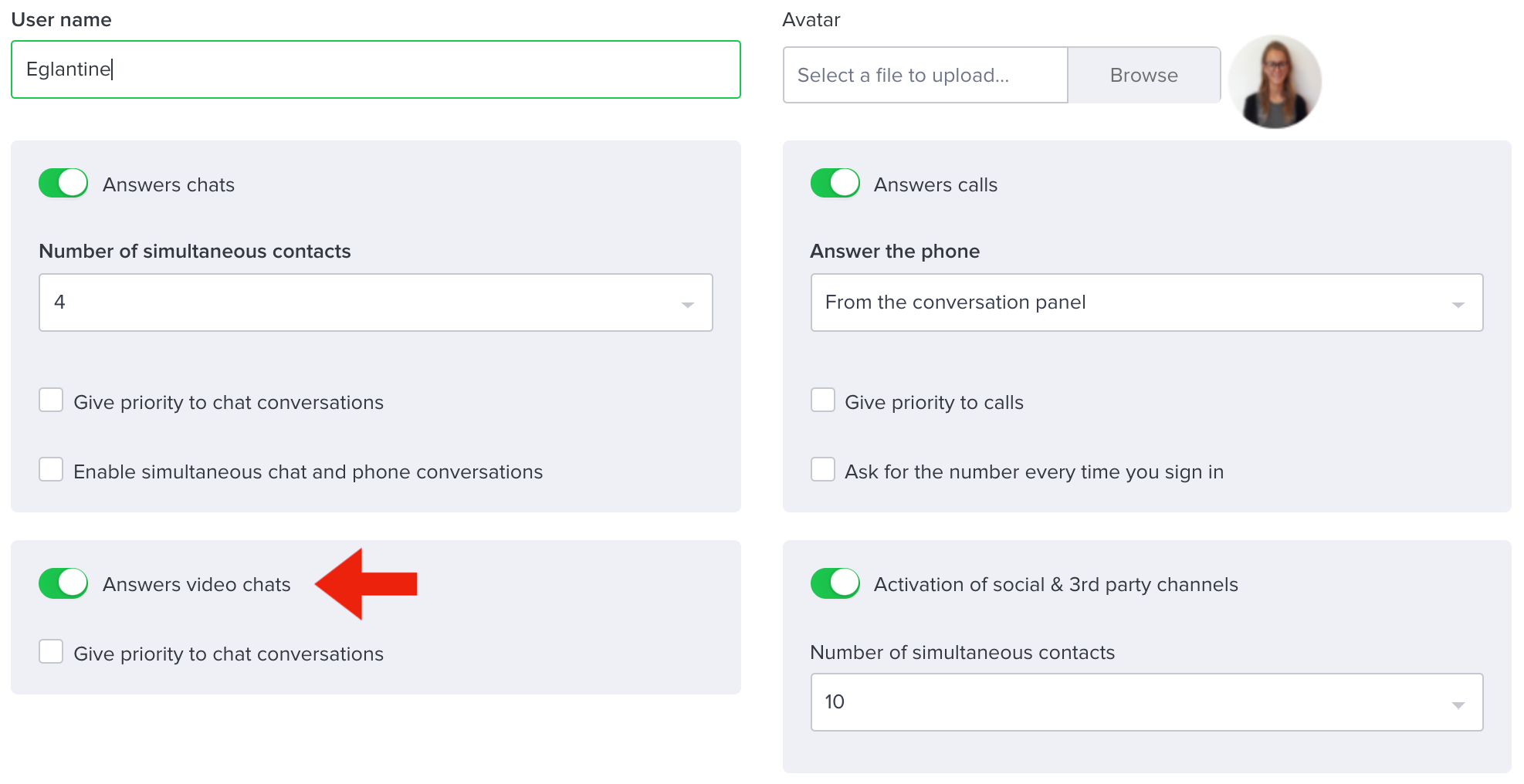Check Give priority to calls

[823, 400]
